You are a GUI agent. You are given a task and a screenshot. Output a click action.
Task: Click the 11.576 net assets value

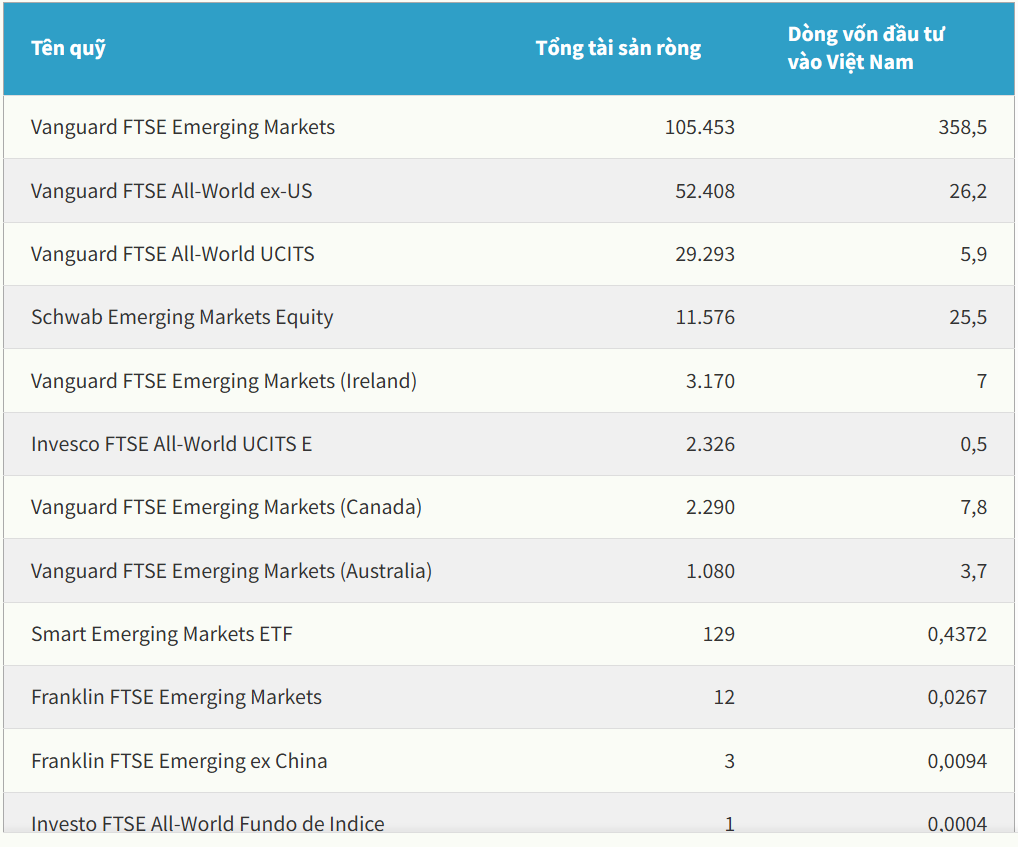(704, 317)
